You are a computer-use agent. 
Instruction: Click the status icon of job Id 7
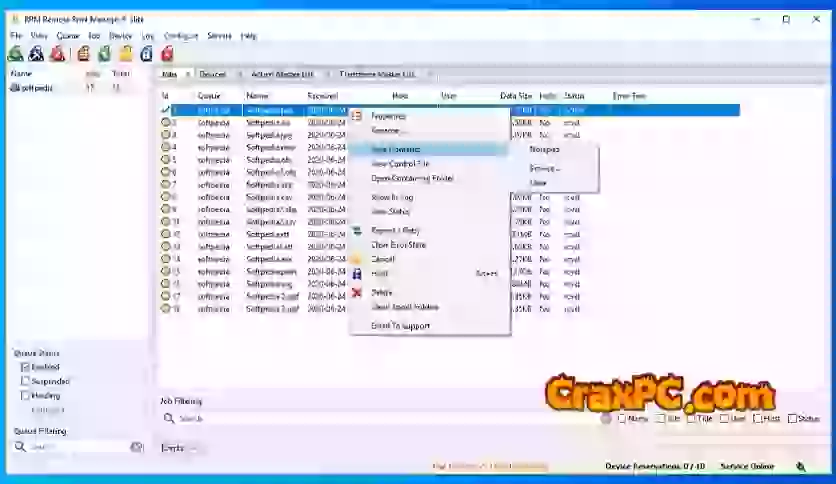[166, 184]
